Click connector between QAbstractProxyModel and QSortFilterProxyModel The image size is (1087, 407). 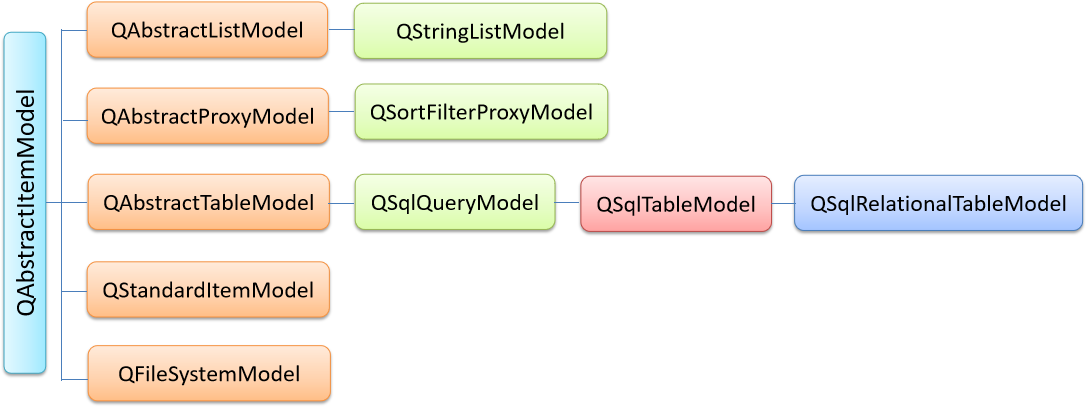pyautogui.click(x=342, y=112)
